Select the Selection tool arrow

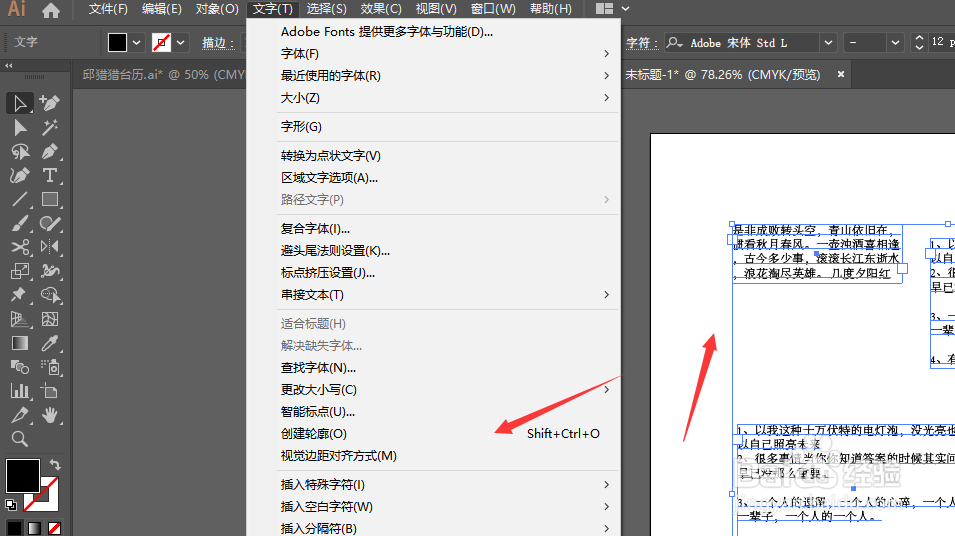[19, 104]
